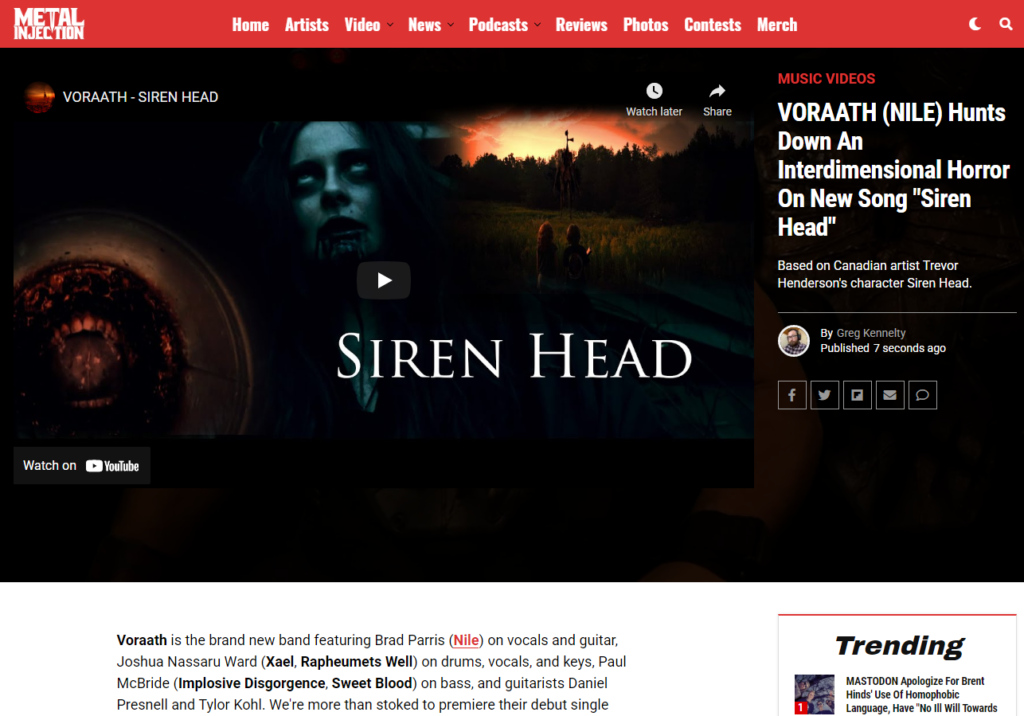Open the MUSIC VIDEOS category link
The height and width of the screenshot is (716, 1024).
(x=826, y=78)
